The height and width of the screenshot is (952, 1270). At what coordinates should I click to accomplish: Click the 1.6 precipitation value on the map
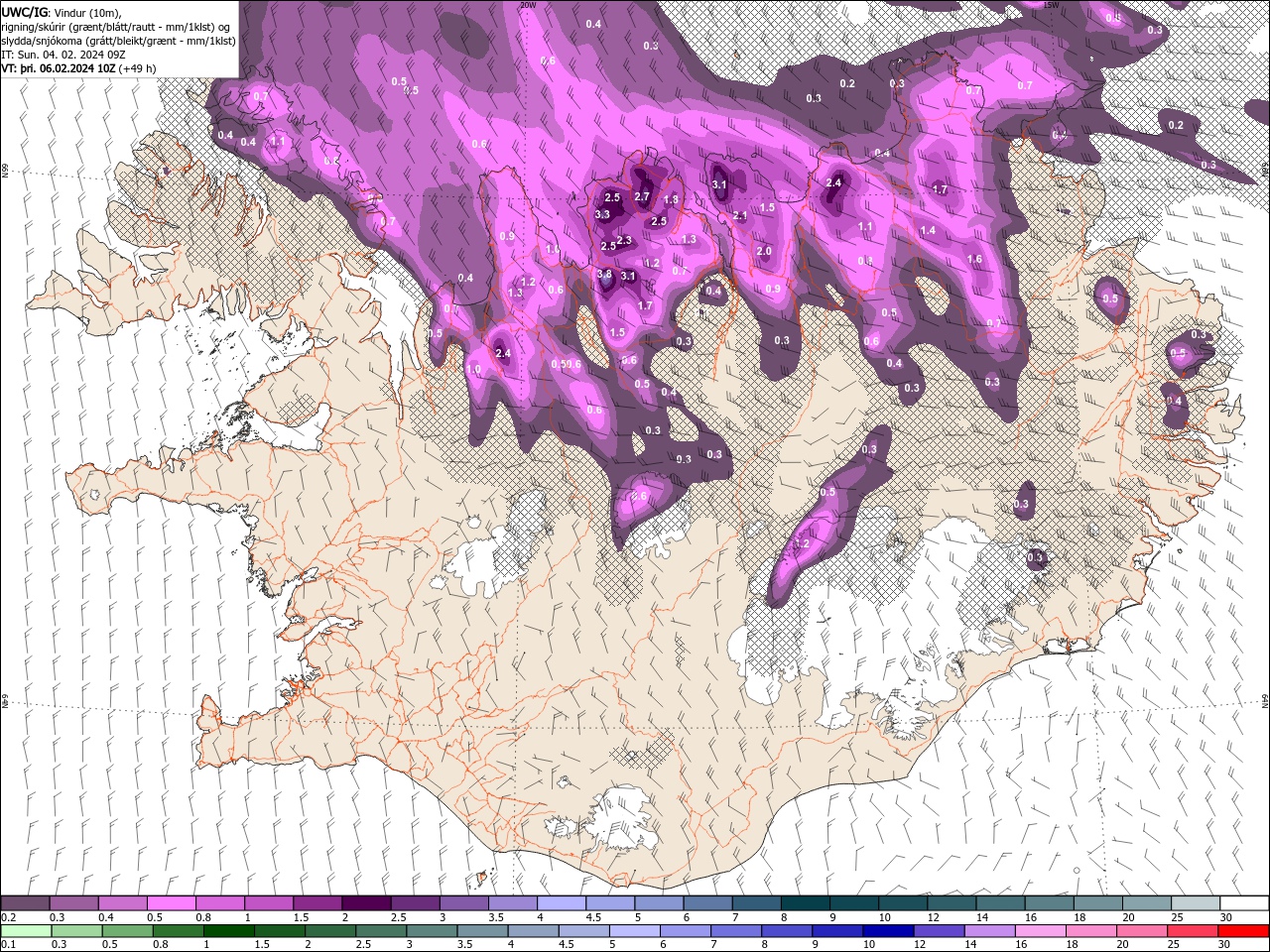pos(974,260)
